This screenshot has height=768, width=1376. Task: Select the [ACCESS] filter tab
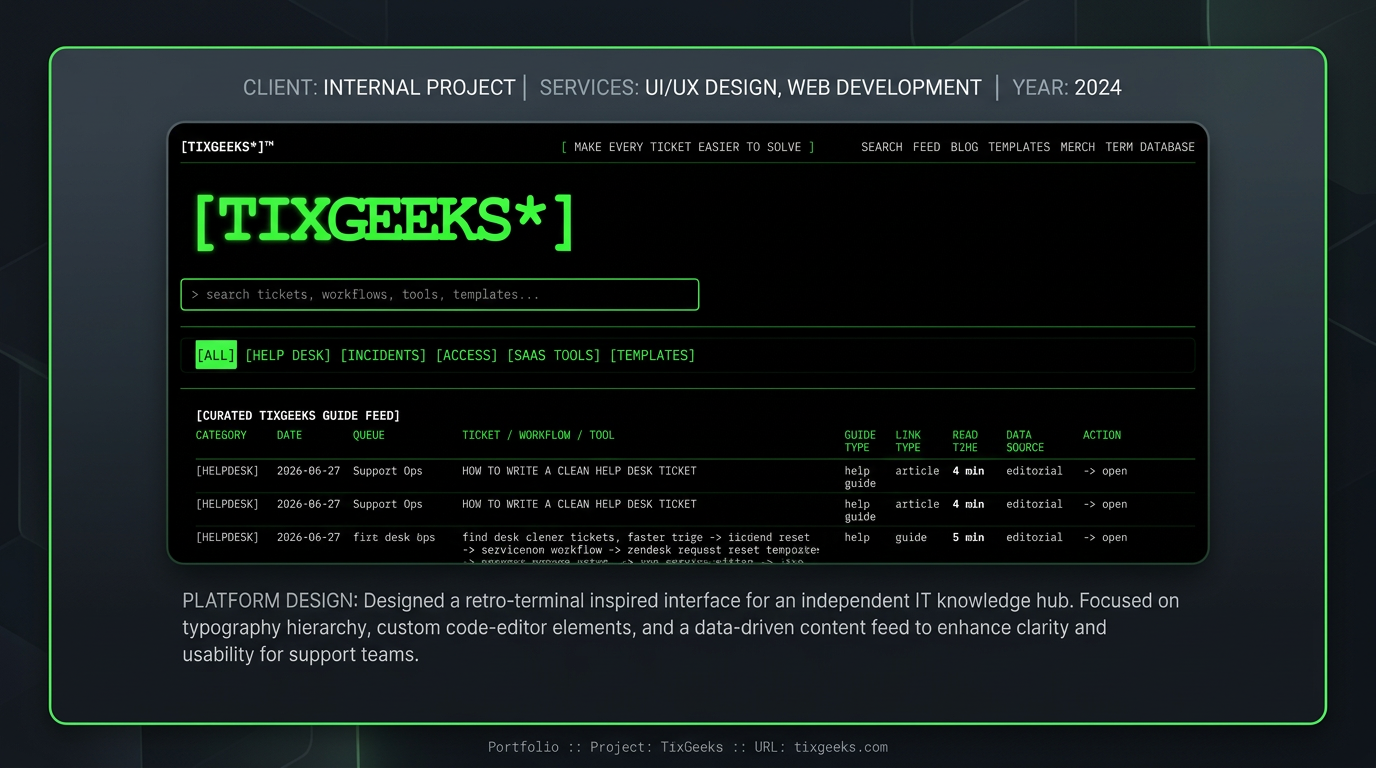[x=467, y=355]
